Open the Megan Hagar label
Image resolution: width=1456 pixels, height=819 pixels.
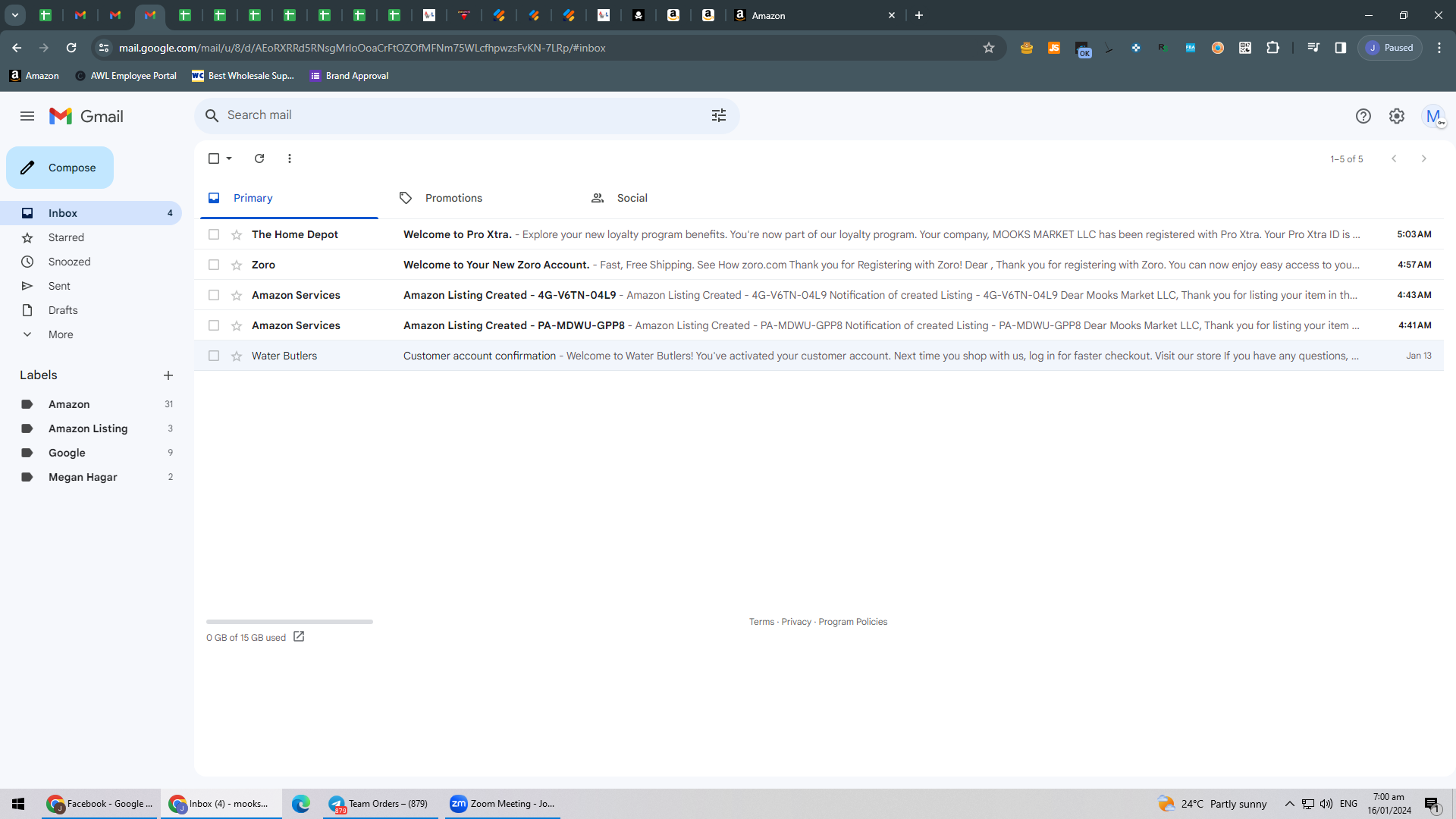click(91, 477)
